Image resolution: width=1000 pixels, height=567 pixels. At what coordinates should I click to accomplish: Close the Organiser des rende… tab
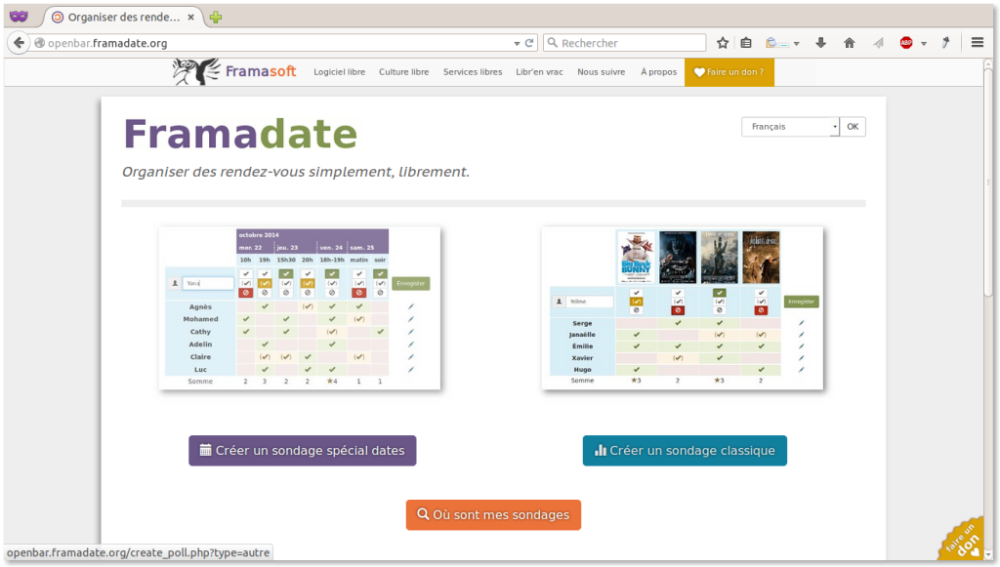tap(191, 17)
